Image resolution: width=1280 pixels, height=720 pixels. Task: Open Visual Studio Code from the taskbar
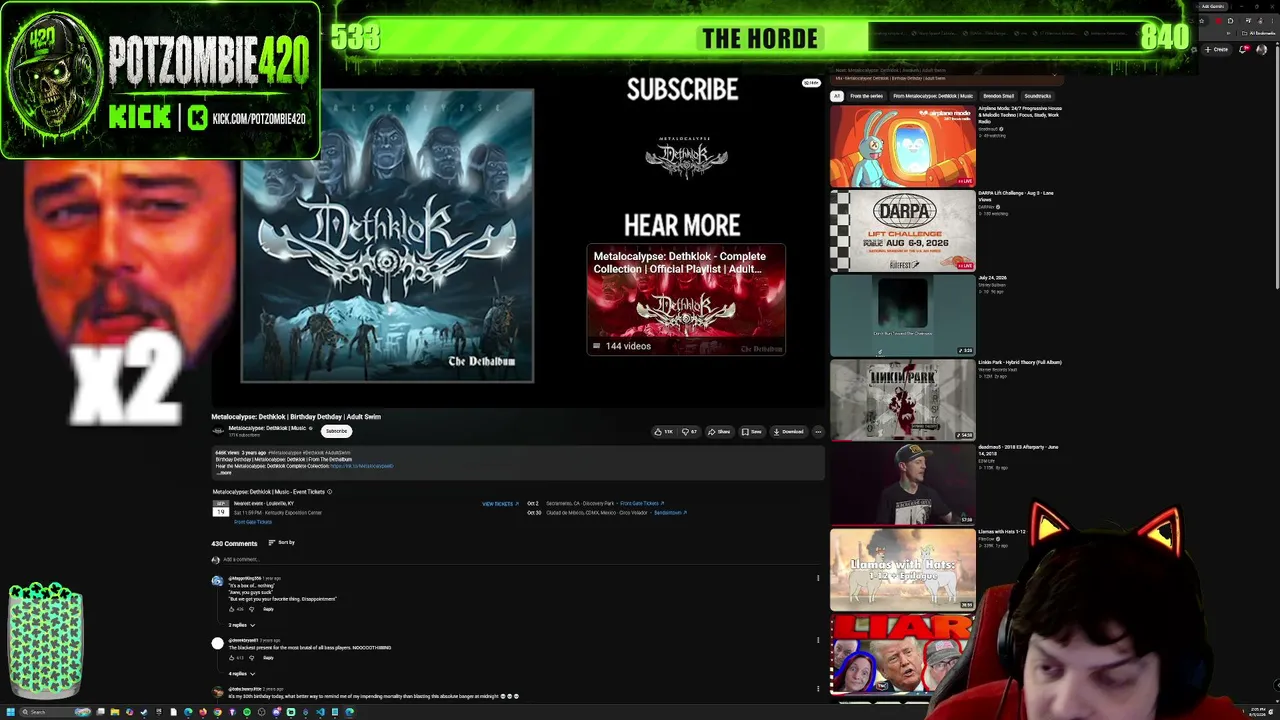[x=320, y=712]
